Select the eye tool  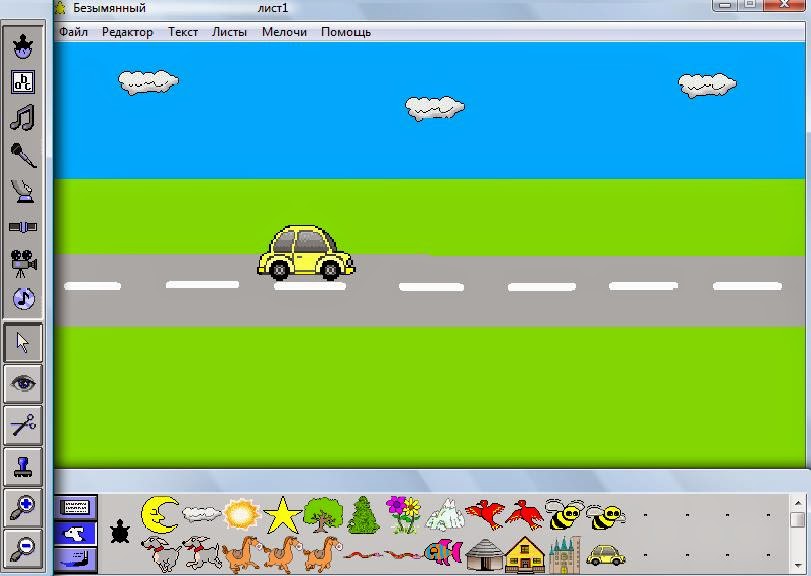pos(23,384)
